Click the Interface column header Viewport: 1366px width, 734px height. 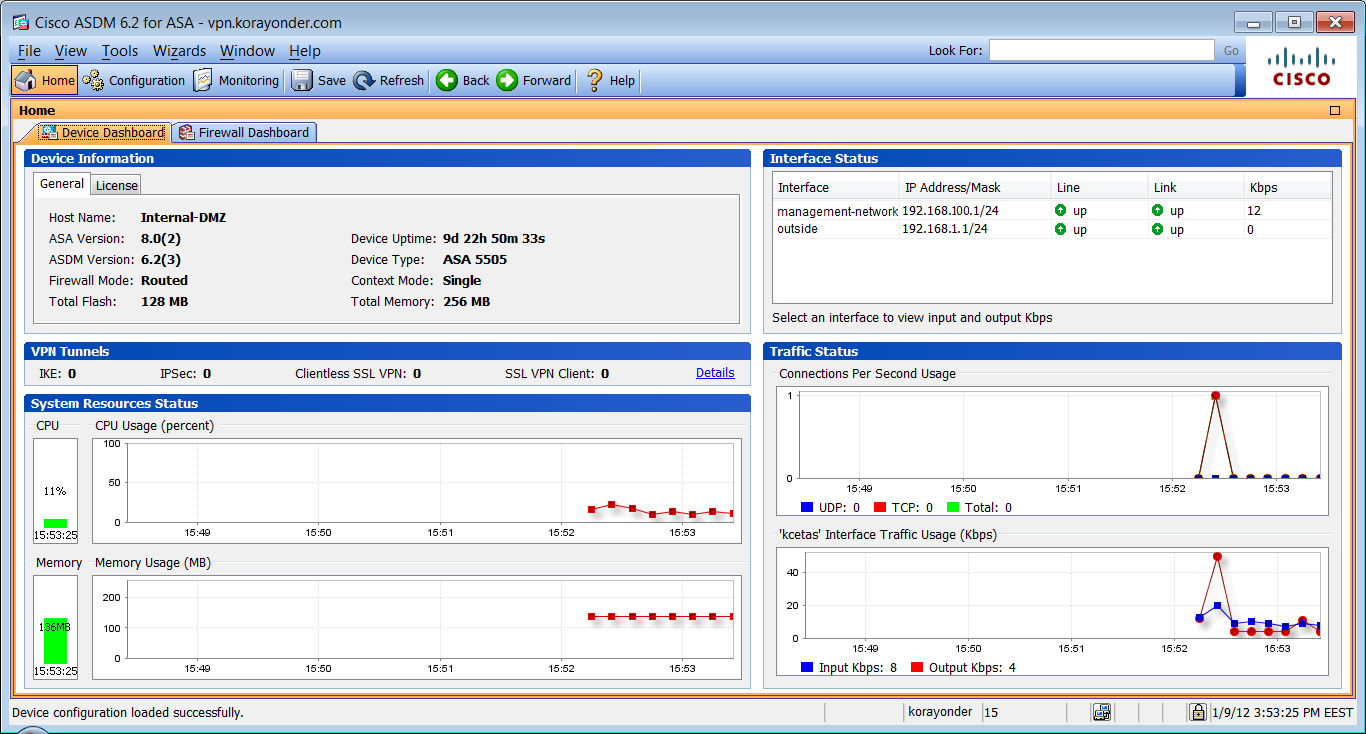click(836, 187)
